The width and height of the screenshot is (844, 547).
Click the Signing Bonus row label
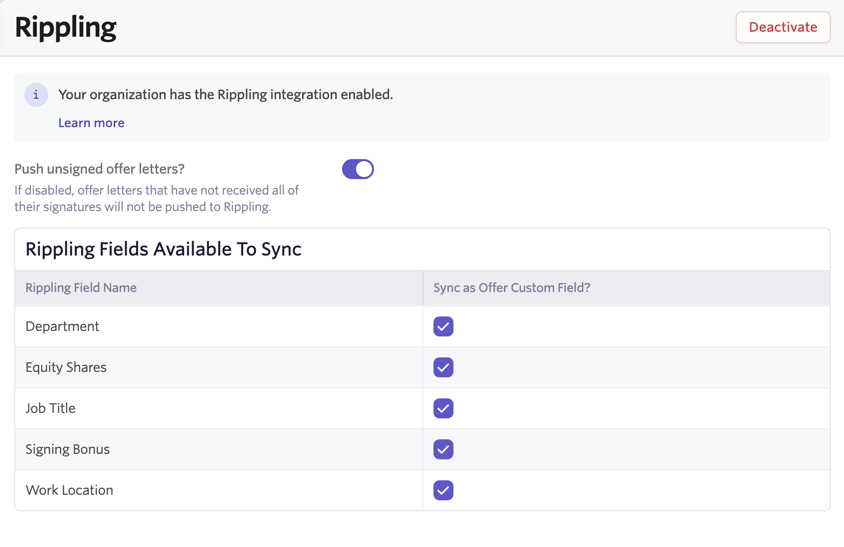point(67,450)
